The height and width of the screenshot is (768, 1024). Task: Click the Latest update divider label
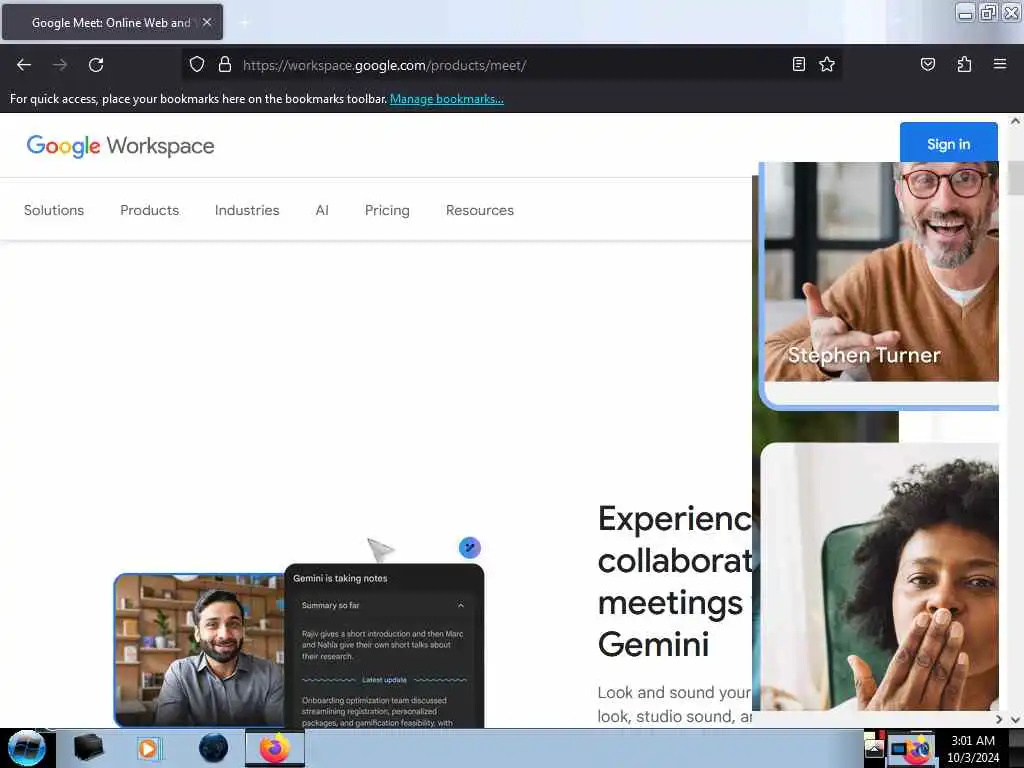point(384,680)
